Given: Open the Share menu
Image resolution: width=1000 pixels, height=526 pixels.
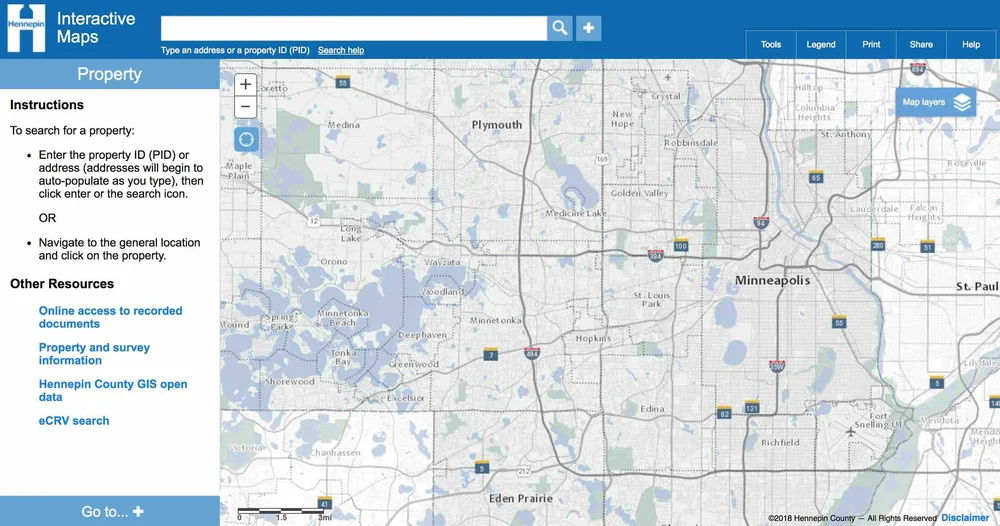Looking at the screenshot, I should (921, 45).
